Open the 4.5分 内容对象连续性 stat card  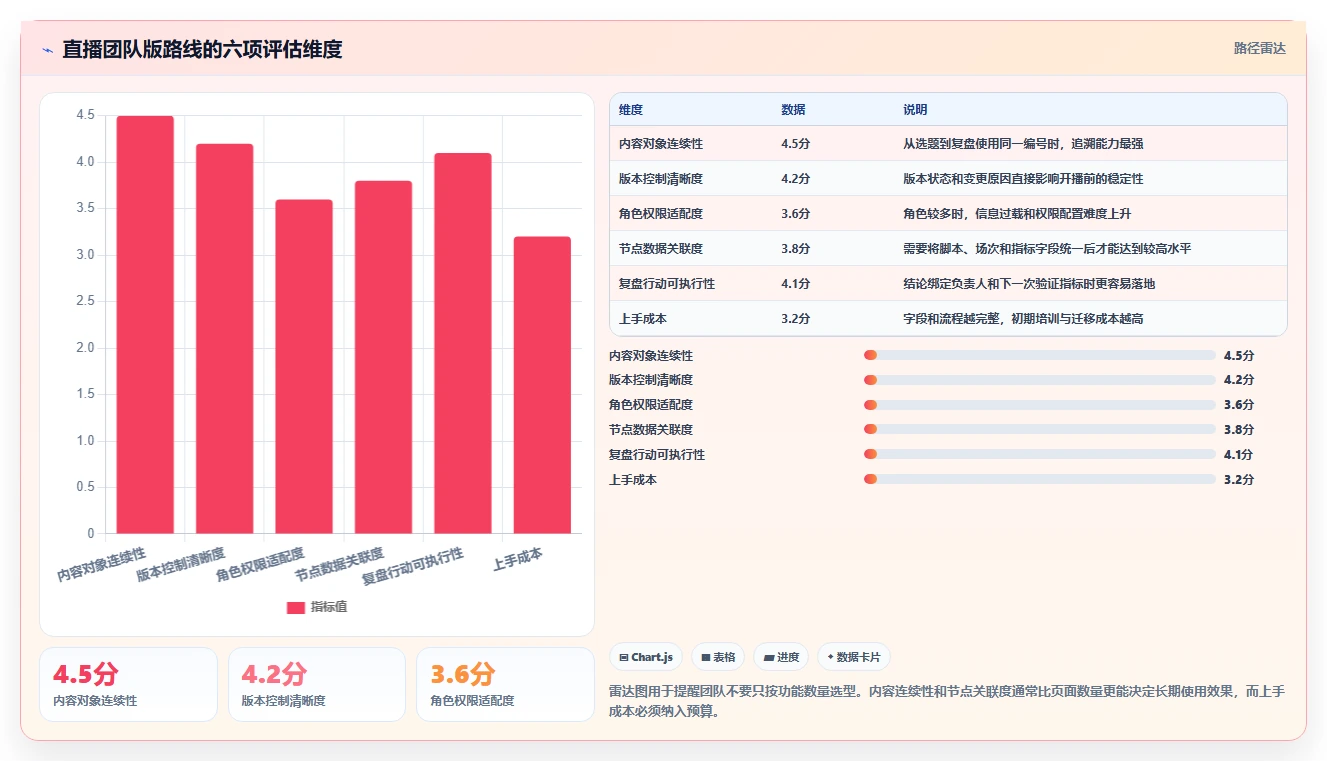(x=128, y=684)
